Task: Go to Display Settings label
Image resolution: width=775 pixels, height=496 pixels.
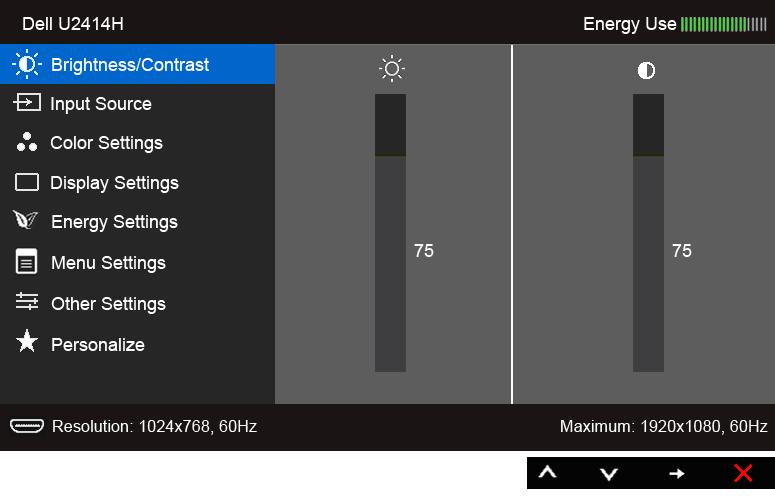Action: [x=114, y=183]
